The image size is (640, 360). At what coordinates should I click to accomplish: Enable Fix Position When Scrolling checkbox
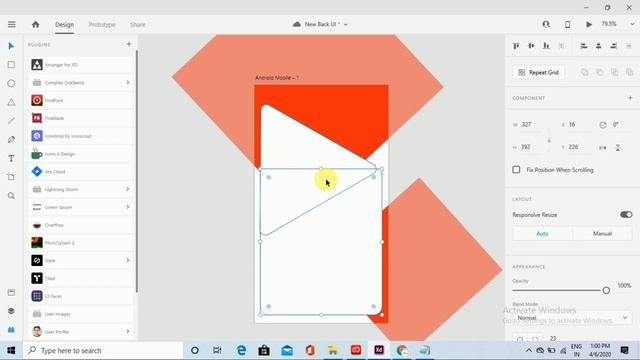516,169
